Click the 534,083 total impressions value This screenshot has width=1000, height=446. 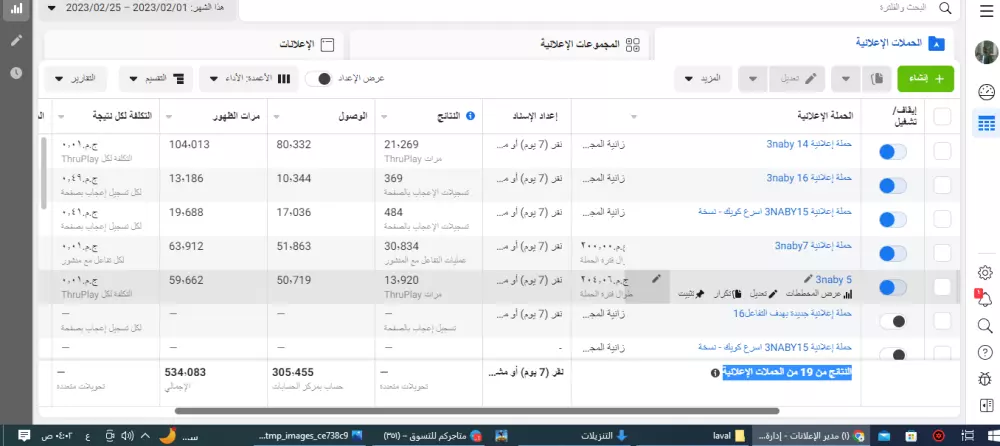click(187, 372)
